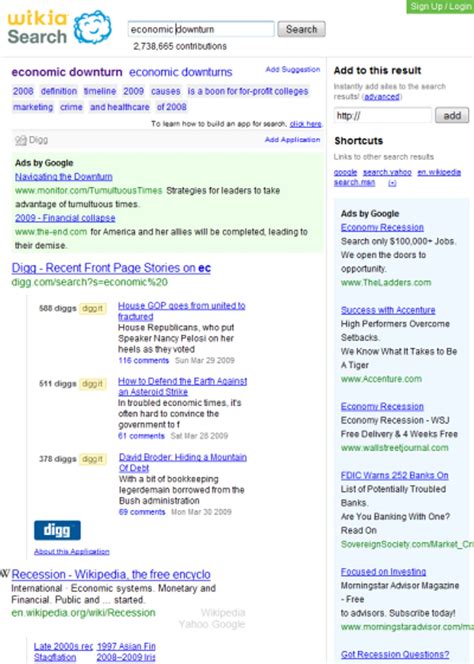Image resolution: width=474 pixels, height=664 pixels.
Task: Click the Add Suggestion link
Action: 293,69
